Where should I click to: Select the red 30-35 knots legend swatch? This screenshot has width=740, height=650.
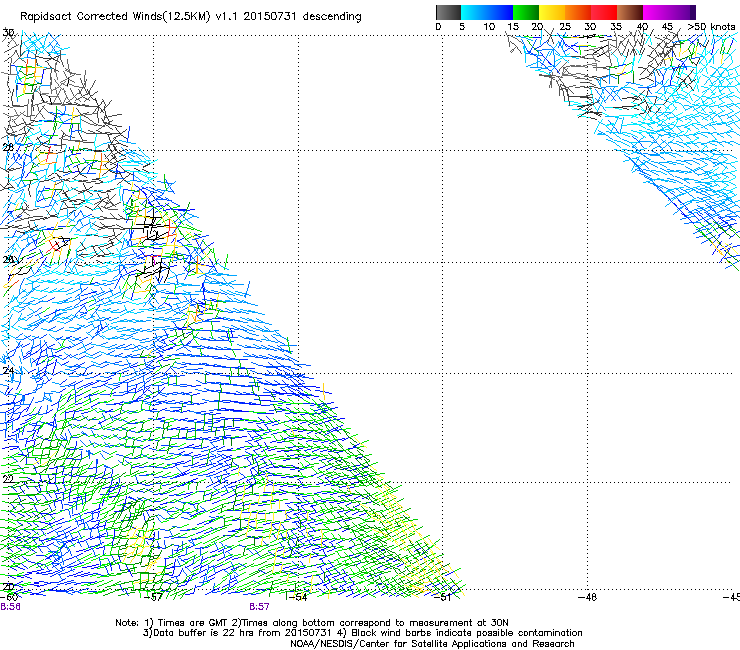(604, 12)
